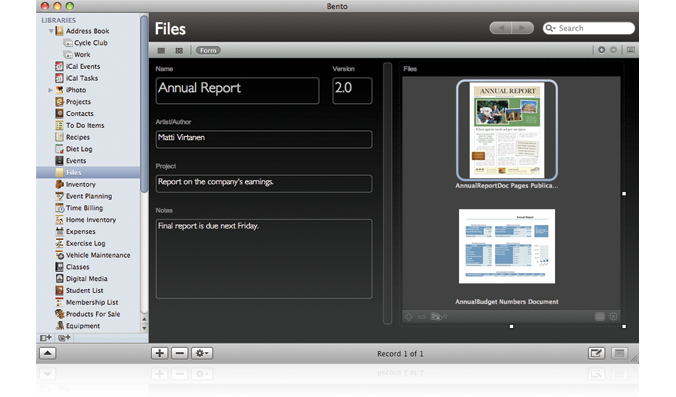Click into the Notes field
Image resolution: width=676 pixels, height=397 pixels.
(264, 259)
